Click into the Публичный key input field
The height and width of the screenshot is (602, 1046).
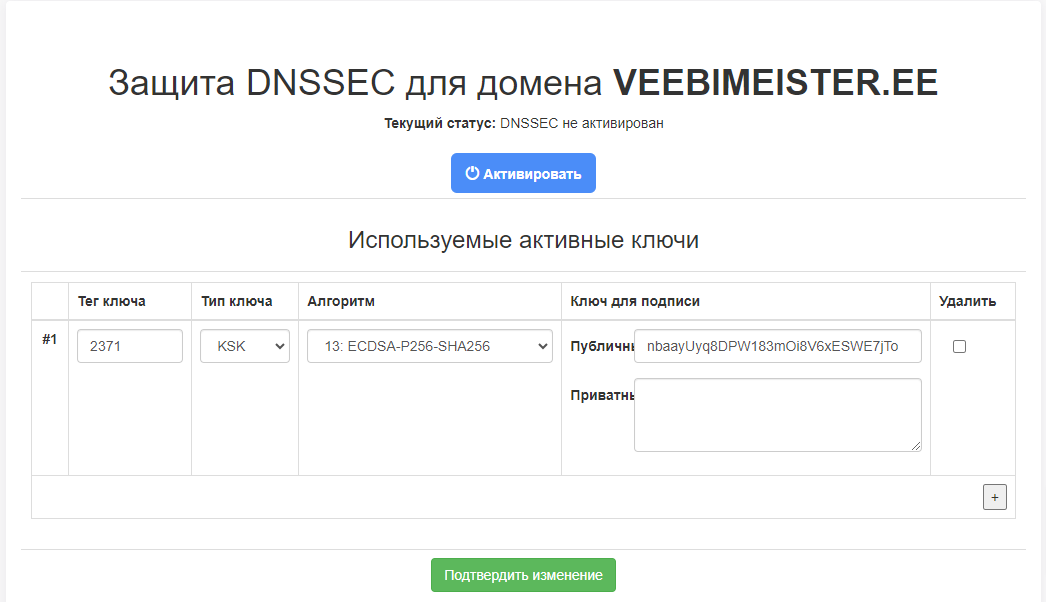(777, 346)
